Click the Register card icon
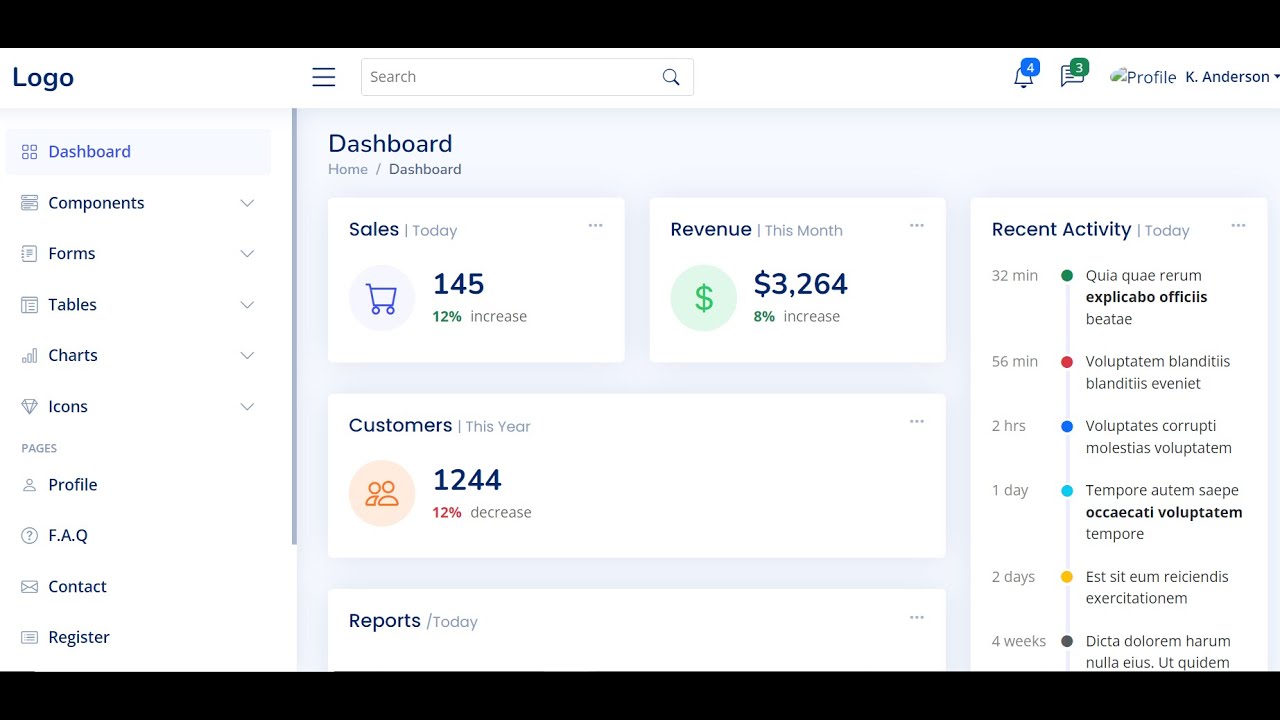The image size is (1280, 720). point(29,638)
